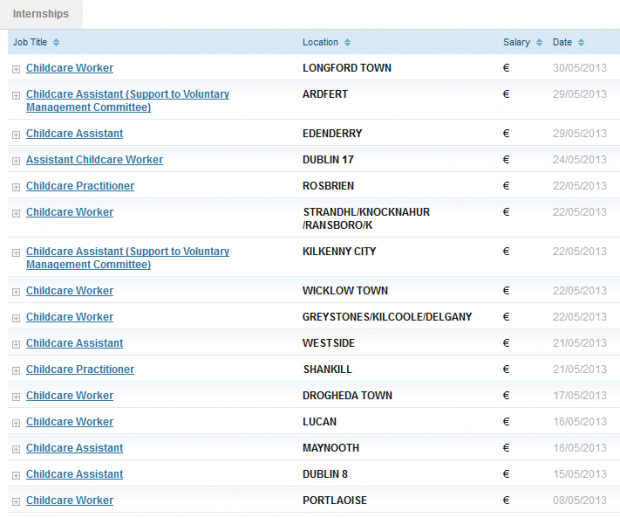Open Childcare Assistant link for Dublin 8
The image size is (620, 518).
click(x=74, y=474)
